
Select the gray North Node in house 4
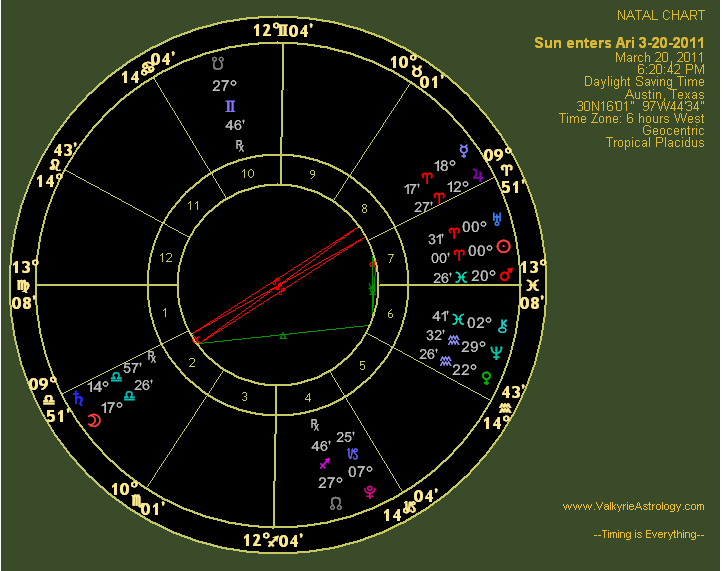coord(336,502)
